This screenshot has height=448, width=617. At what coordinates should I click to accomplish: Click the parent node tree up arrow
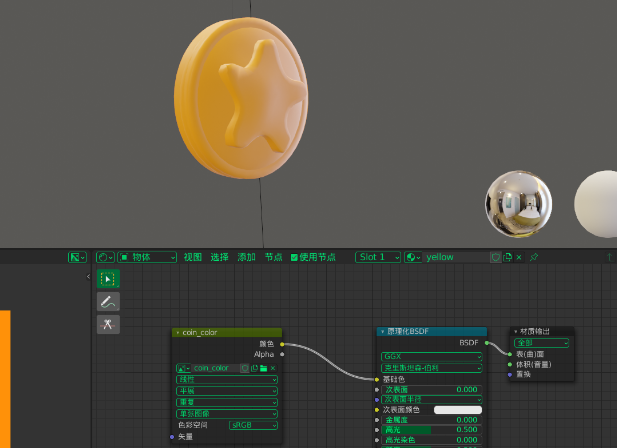tap(610, 257)
